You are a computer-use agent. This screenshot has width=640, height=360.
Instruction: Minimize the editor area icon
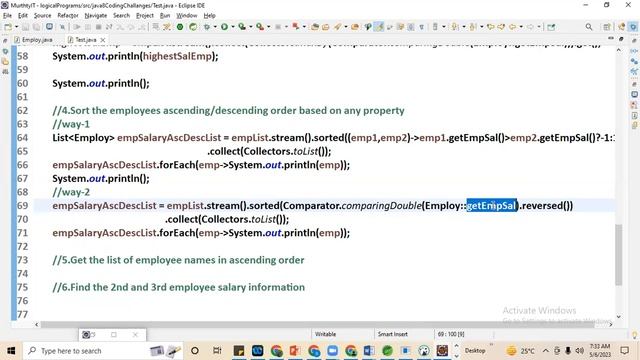(x=611, y=38)
